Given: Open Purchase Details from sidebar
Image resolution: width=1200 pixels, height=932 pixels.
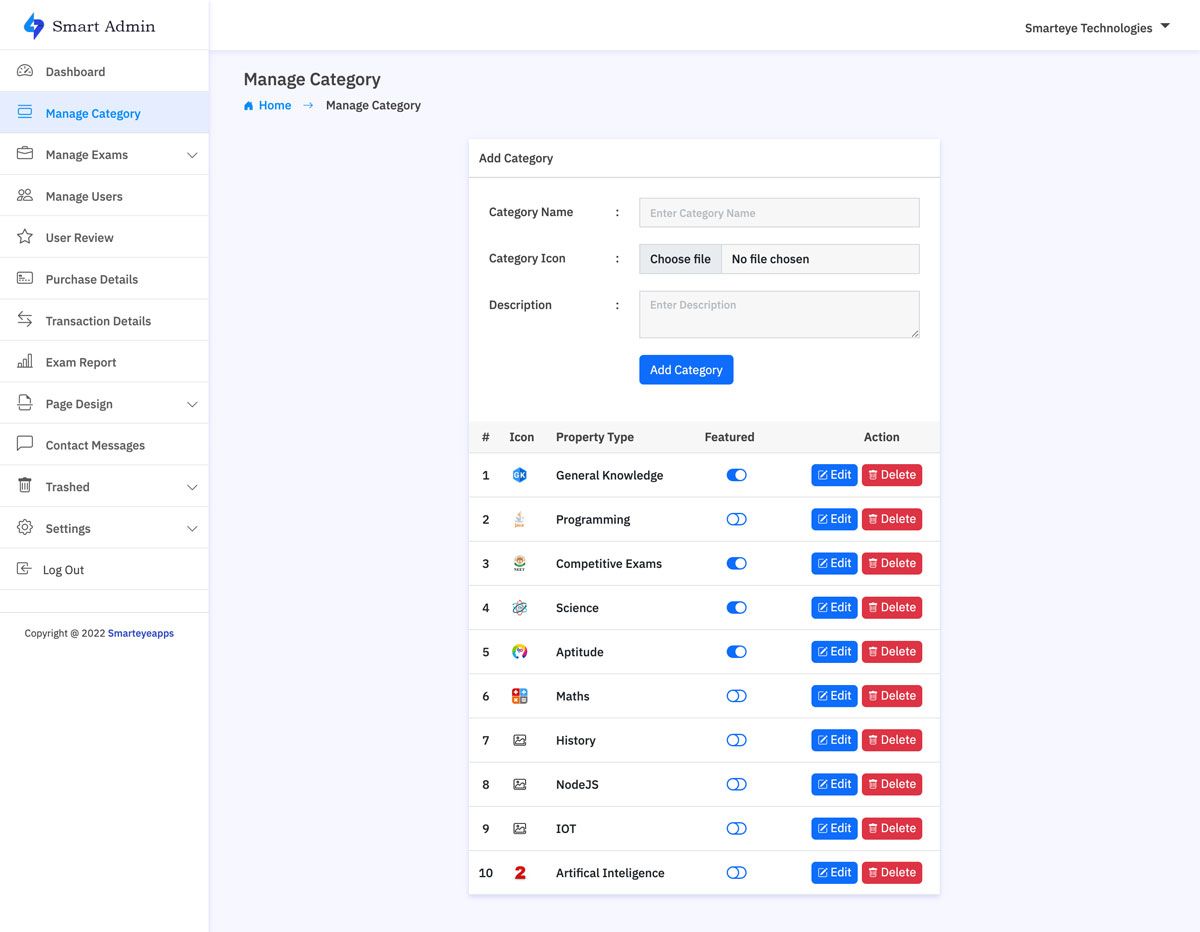Looking at the screenshot, I should pyautogui.click(x=91, y=279).
